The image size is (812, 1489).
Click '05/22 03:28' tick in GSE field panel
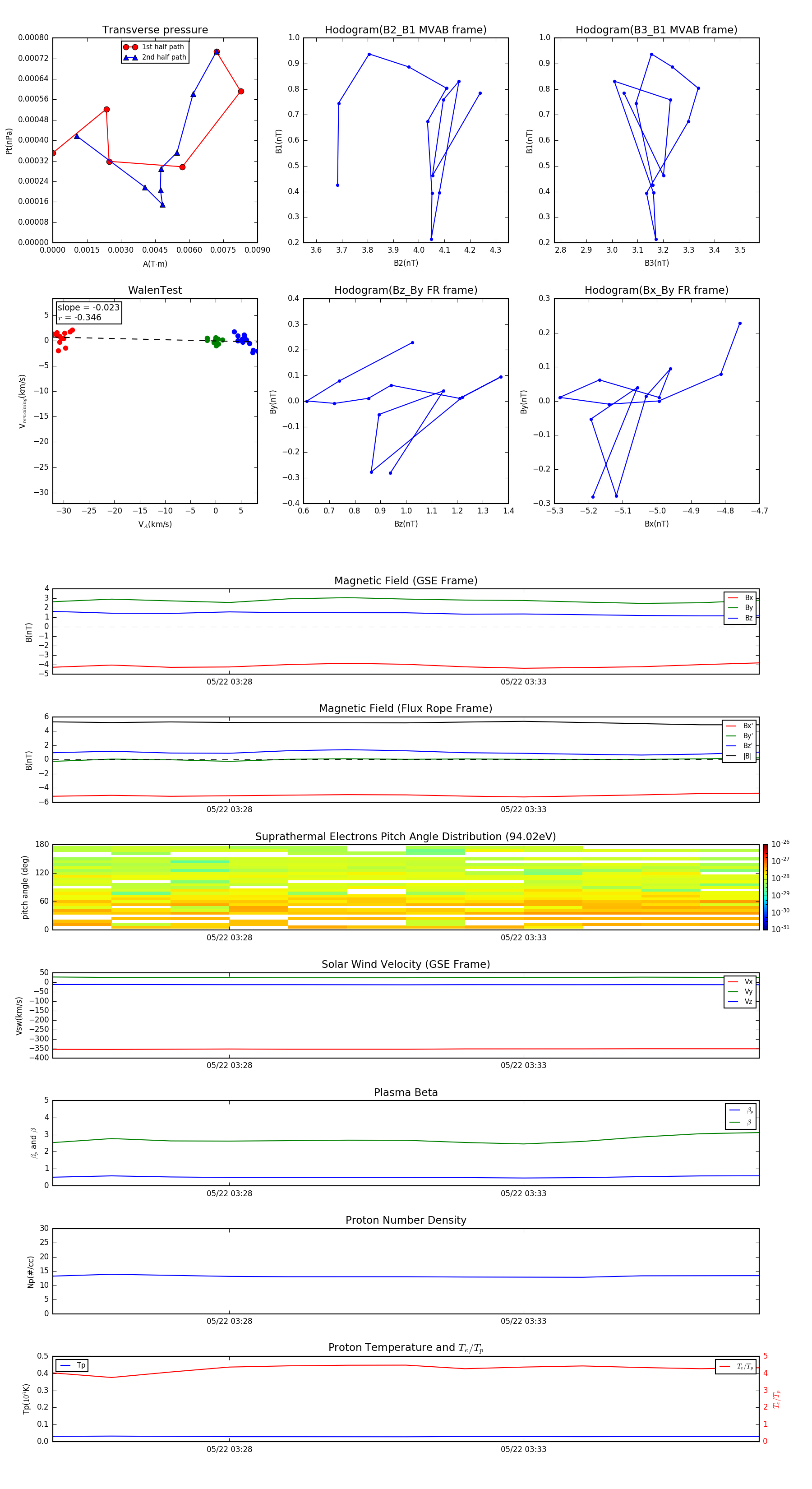[x=230, y=681]
